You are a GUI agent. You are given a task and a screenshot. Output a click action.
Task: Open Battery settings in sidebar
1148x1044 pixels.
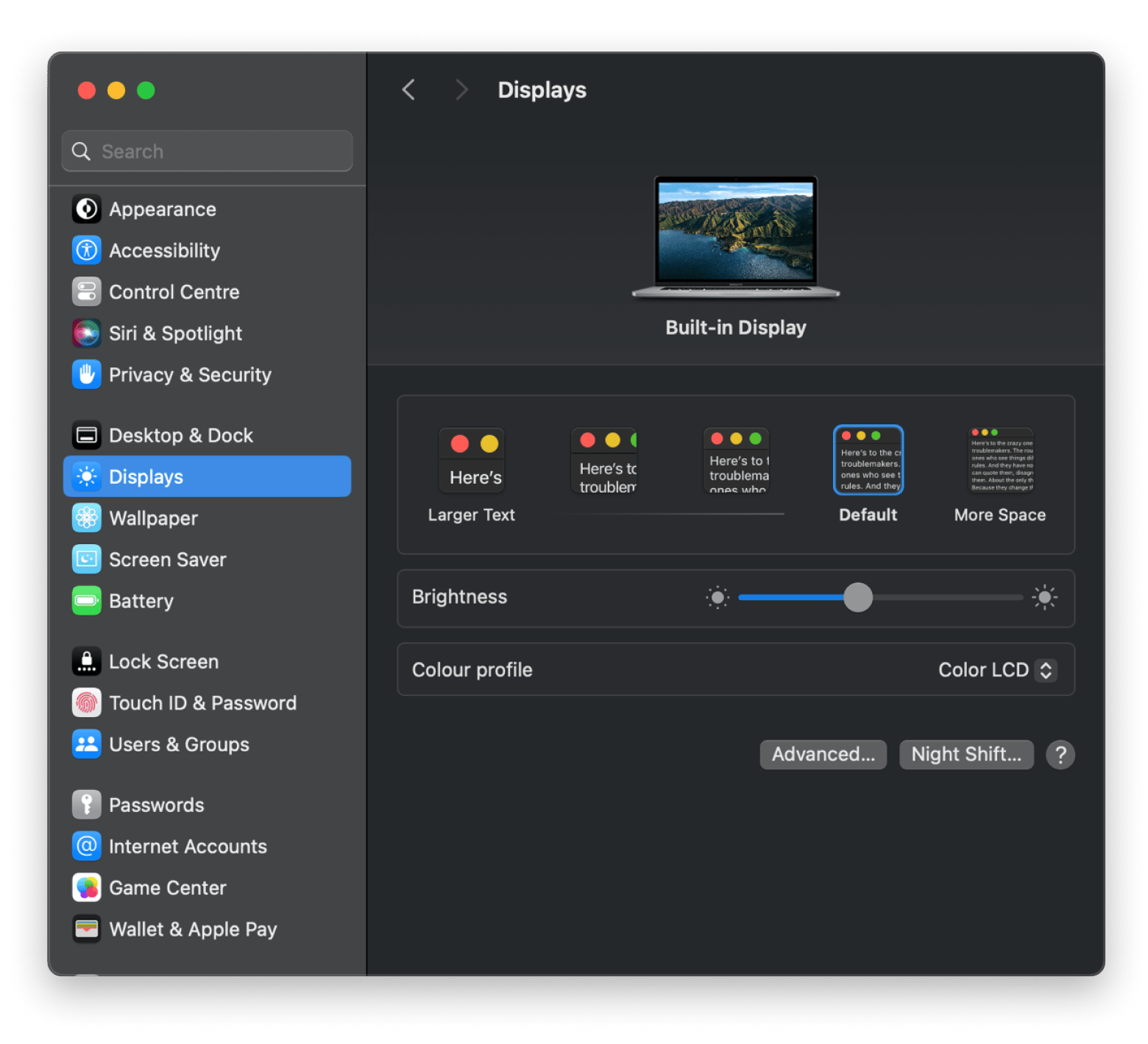point(141,601)
